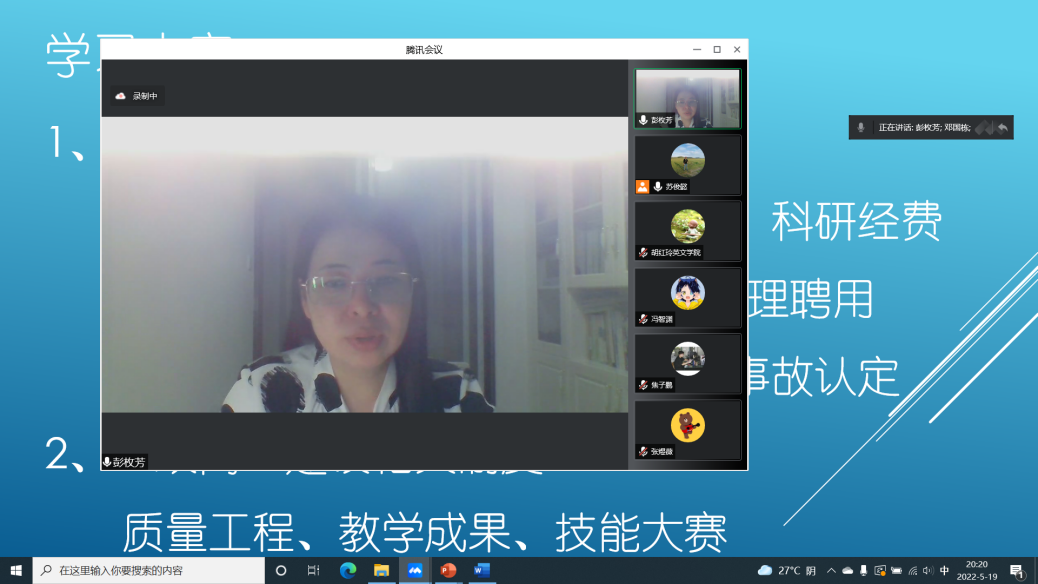The height and width of the screenshot is (584, 1038).
Task: Expand the hidden system tray icons
Action: (x=831, y=570)
